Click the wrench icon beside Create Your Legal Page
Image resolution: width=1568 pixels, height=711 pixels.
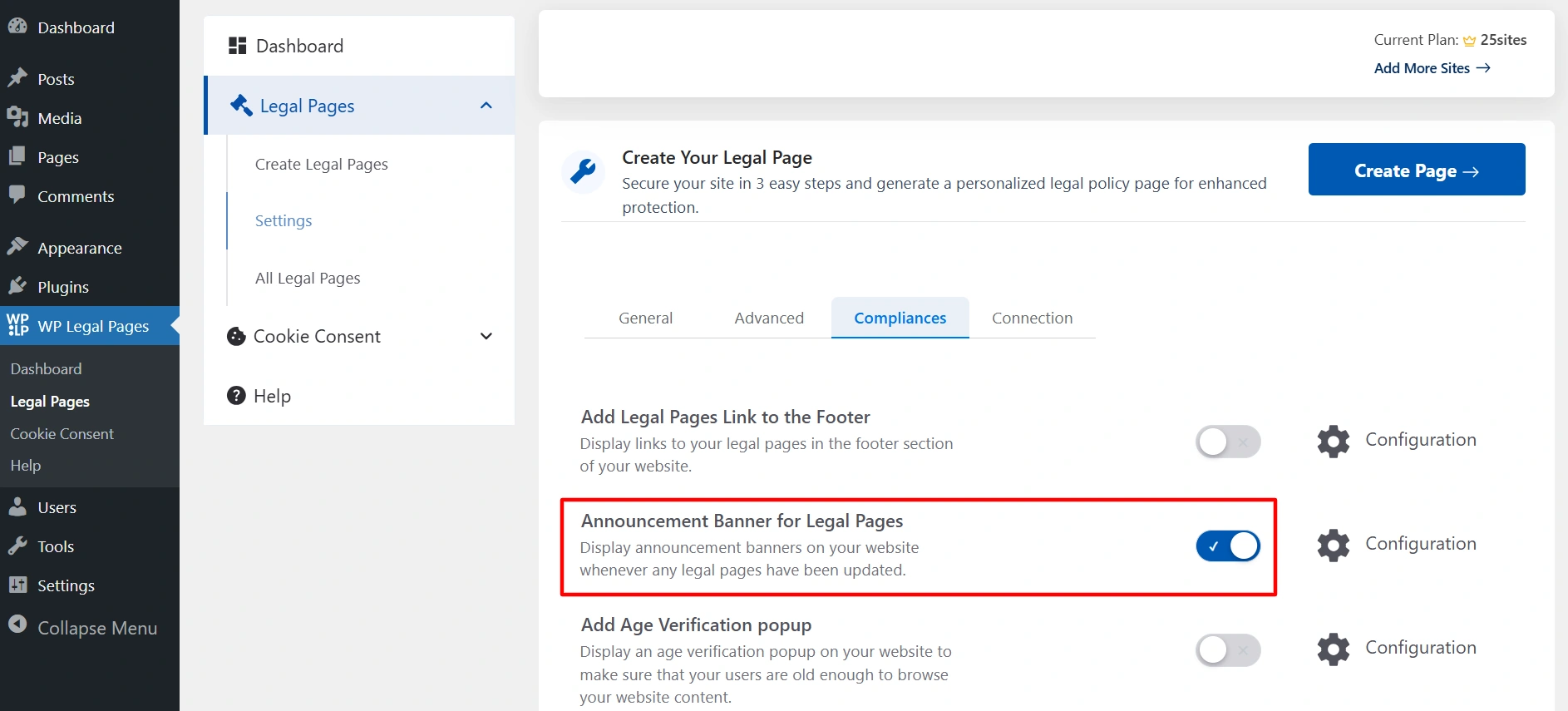click(583, 171)
